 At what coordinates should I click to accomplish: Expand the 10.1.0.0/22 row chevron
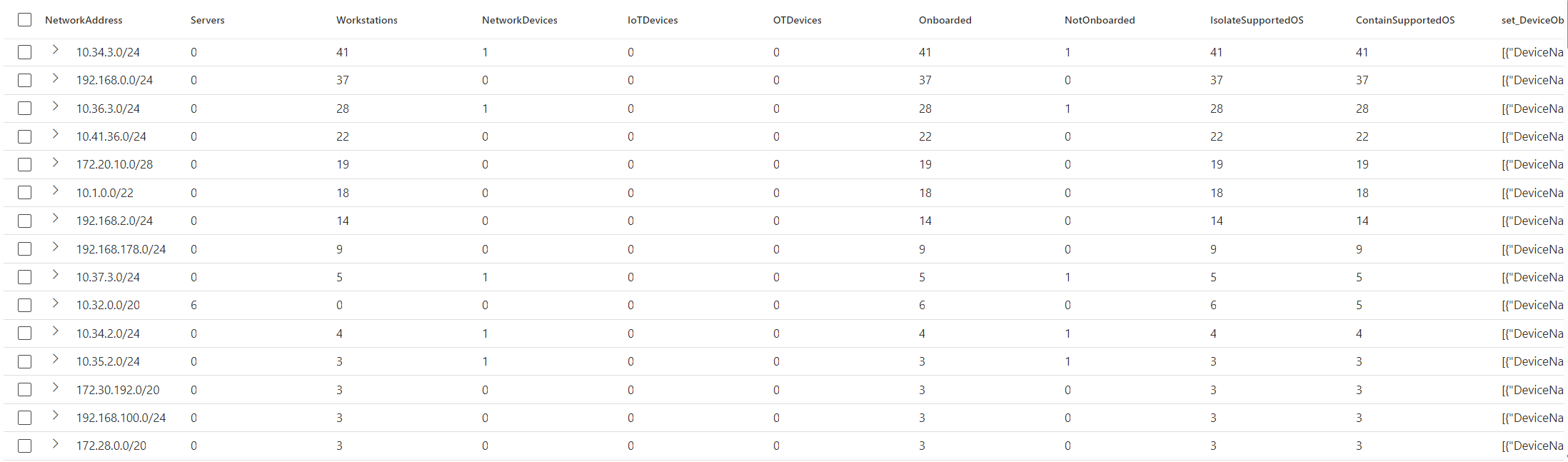[55, 190]
